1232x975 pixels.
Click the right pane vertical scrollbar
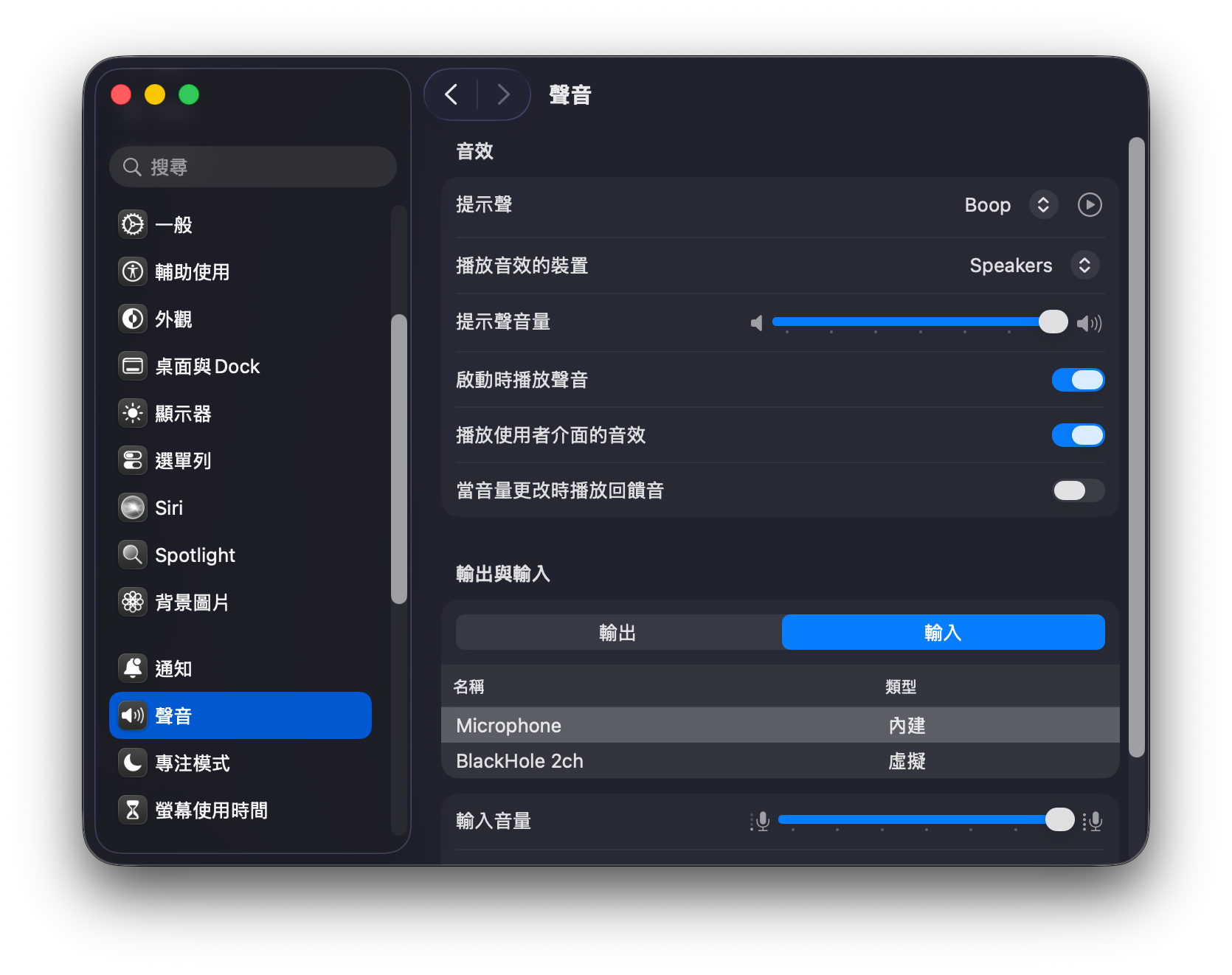[1137, 447]
